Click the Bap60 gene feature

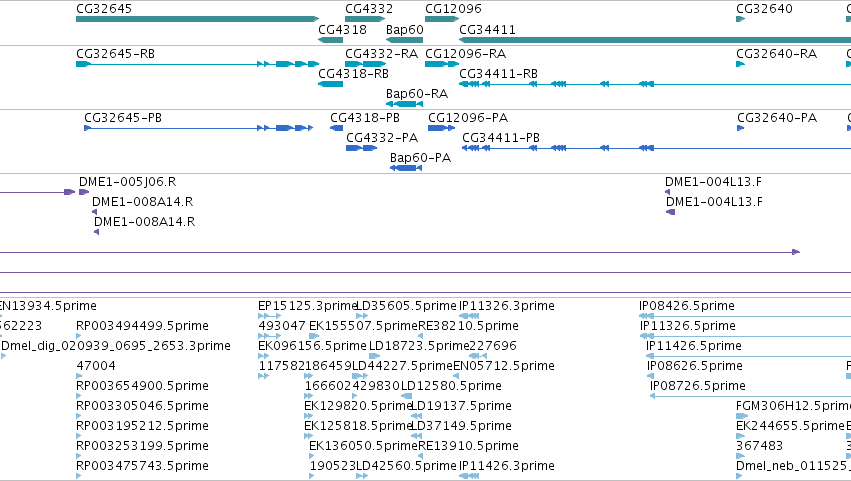pos(404,40)
